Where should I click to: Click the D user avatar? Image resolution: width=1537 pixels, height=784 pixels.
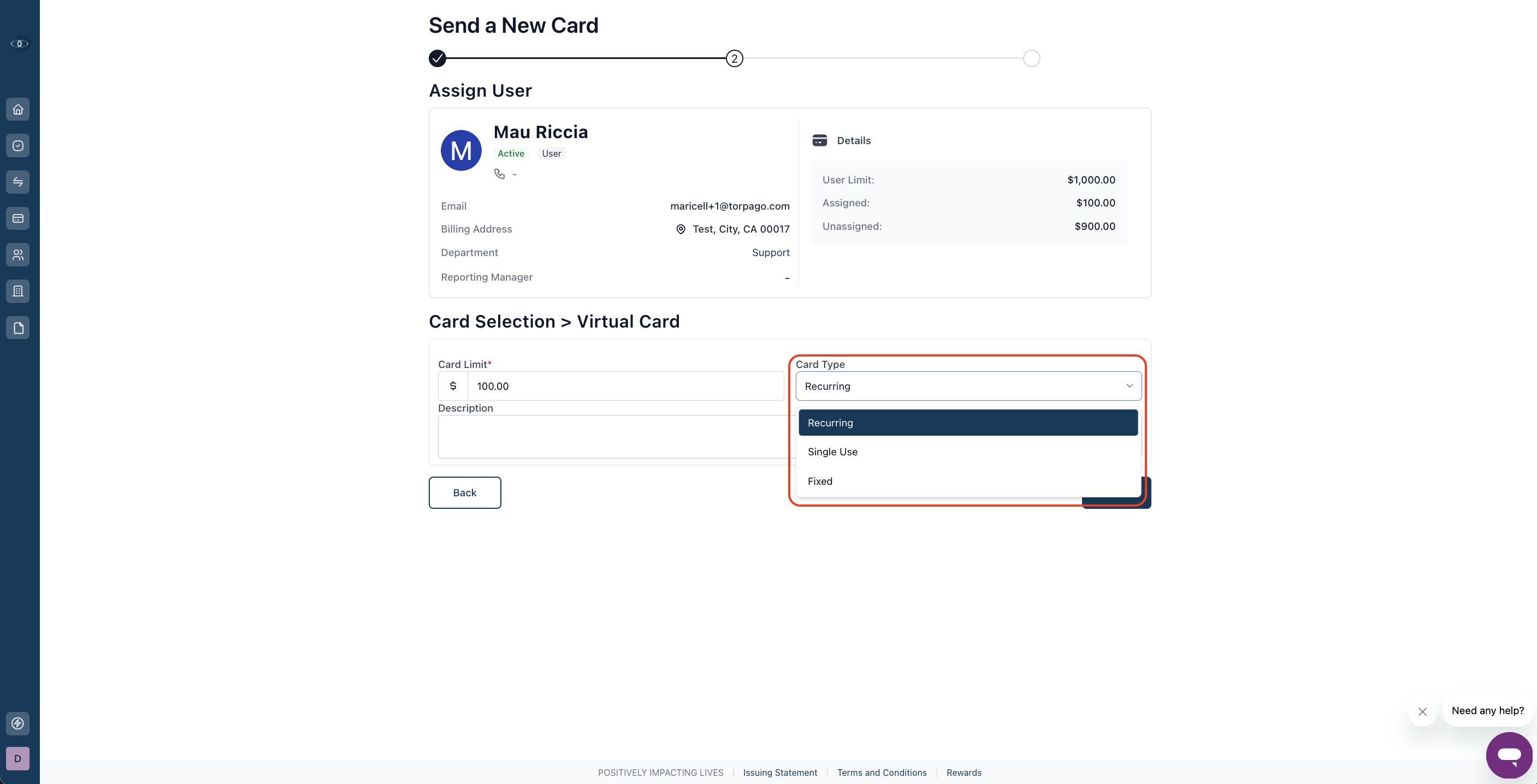point(18,758)
